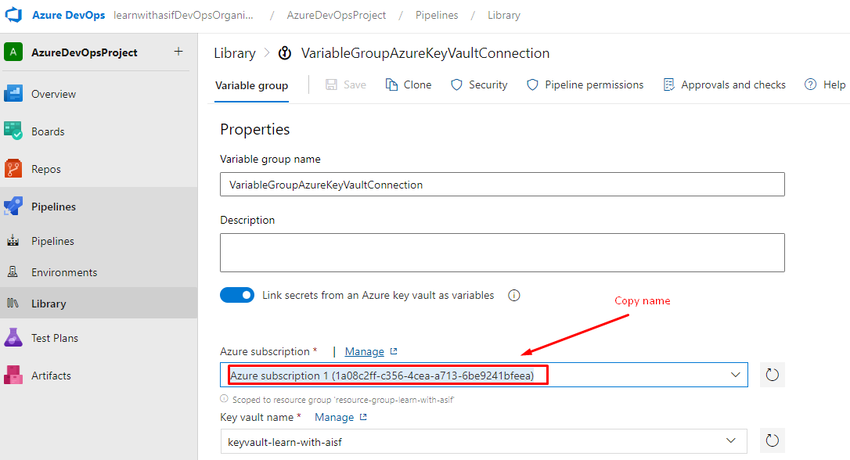850x460 pixels.
Task: Click the info icon beside Link secrets
Action: [x=514, y=296]
